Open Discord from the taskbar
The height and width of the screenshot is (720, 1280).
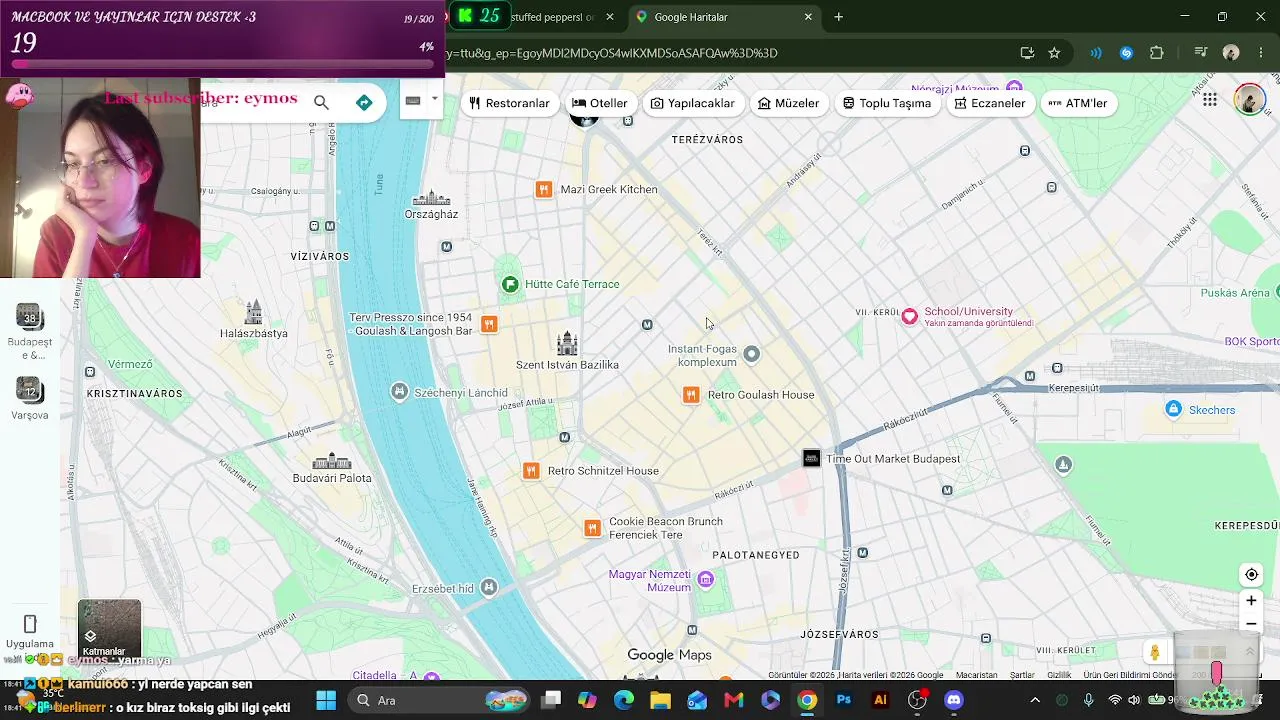coord(954,700)
